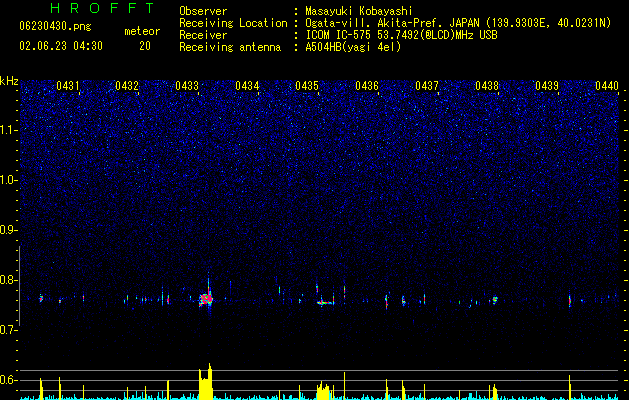
Task: Click the 0432 time marker
Action: click(127, 85)
